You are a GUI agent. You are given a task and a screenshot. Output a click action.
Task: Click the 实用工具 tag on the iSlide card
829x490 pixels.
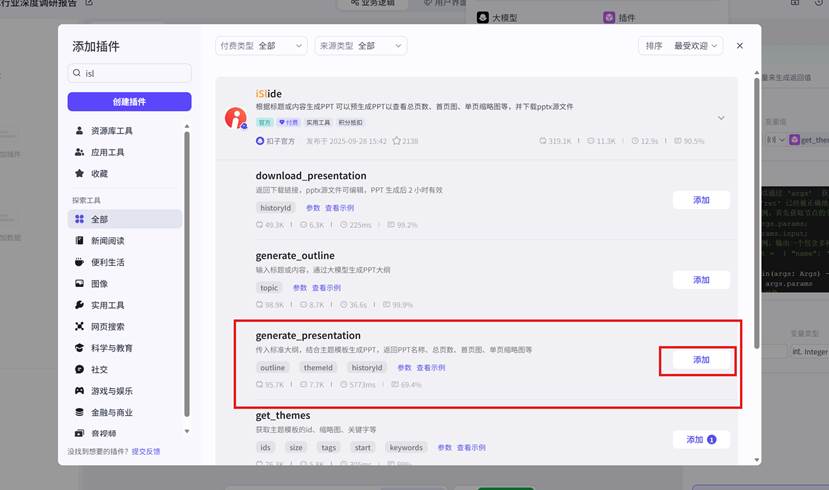318,123
